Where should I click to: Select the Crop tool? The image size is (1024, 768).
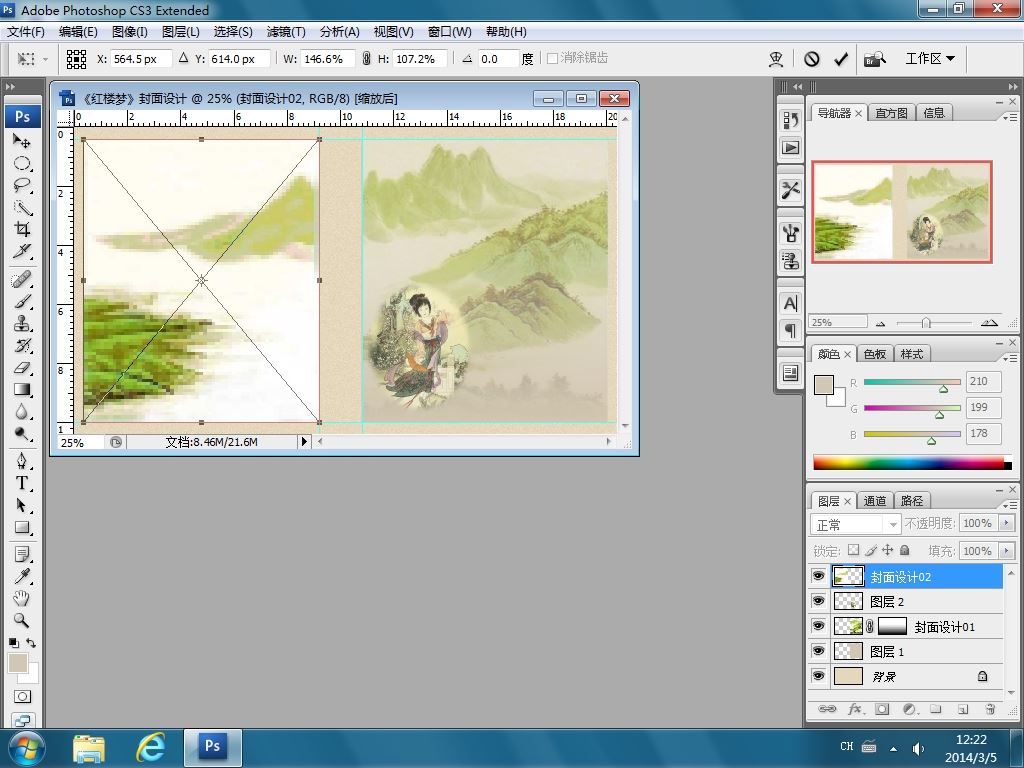tap(22, 229)
